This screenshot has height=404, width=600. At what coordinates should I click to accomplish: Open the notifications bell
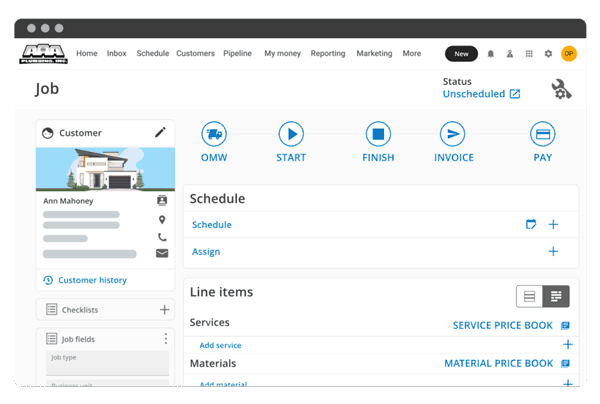490,54
